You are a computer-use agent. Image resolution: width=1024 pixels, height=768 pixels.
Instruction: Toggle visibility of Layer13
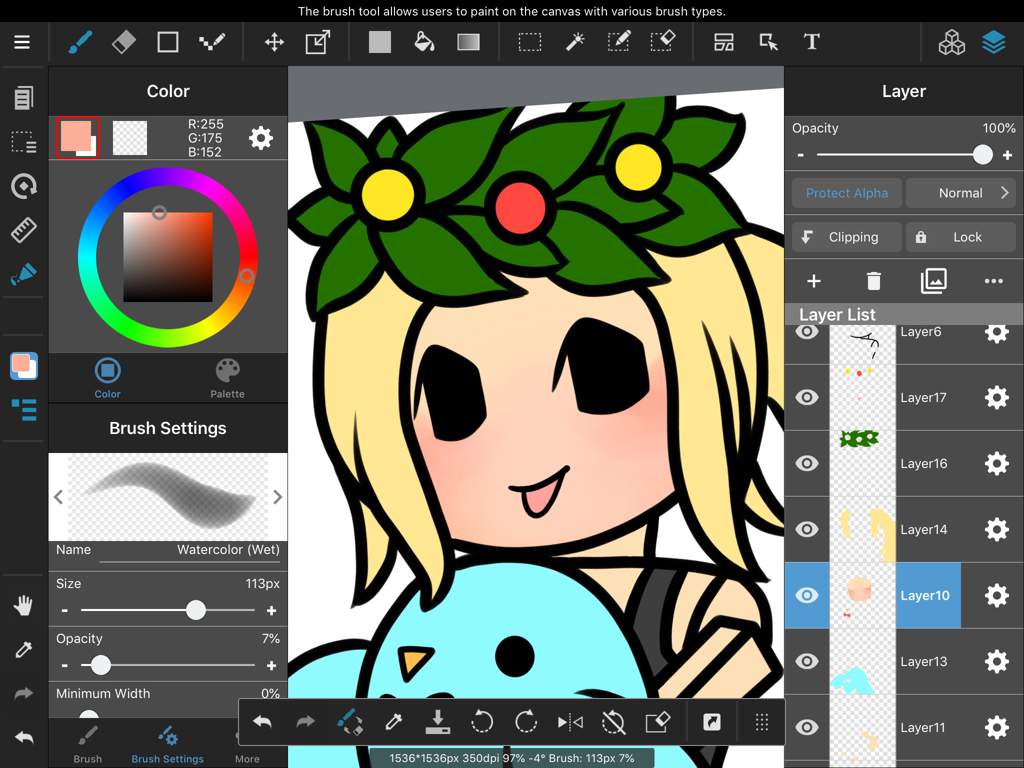coord(807,661)
